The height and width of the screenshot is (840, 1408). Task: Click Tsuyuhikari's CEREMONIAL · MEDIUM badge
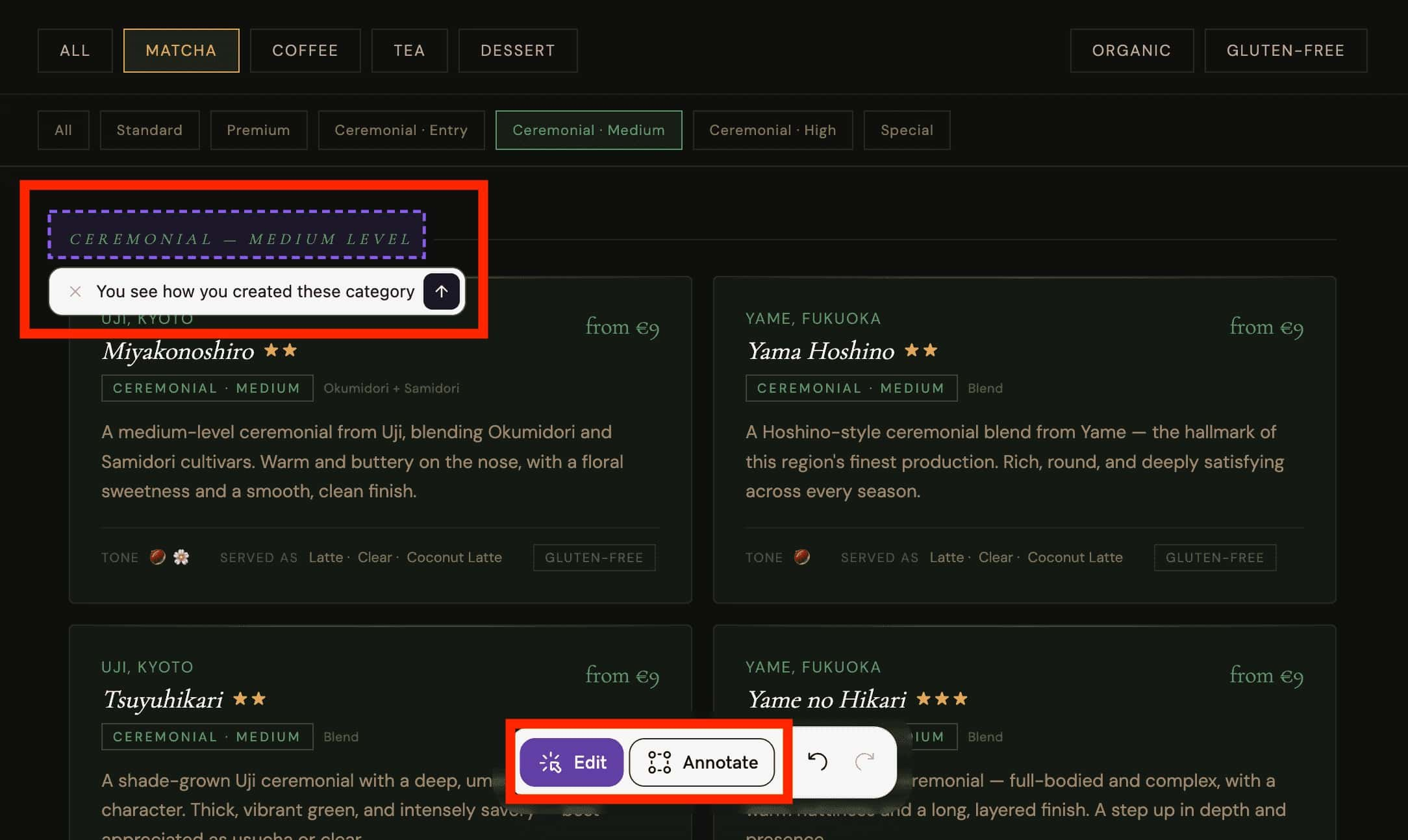[207, 737]
